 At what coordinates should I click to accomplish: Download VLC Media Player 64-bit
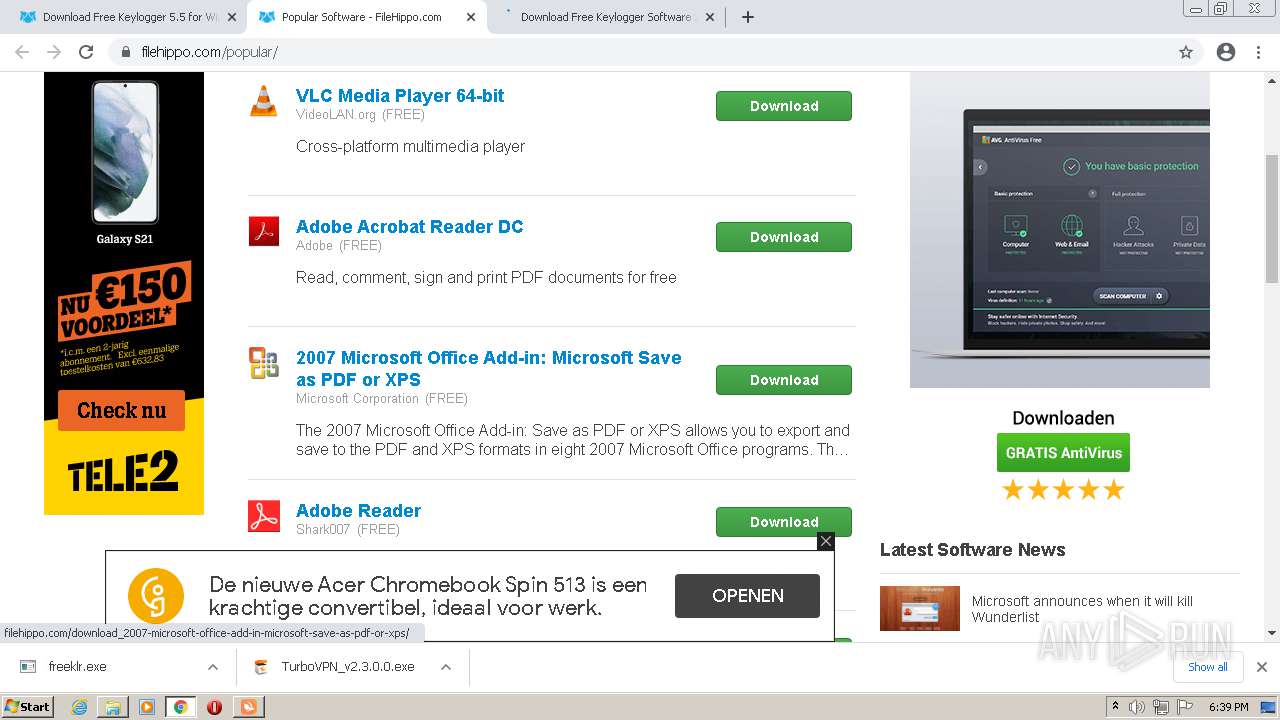(784, 106)
